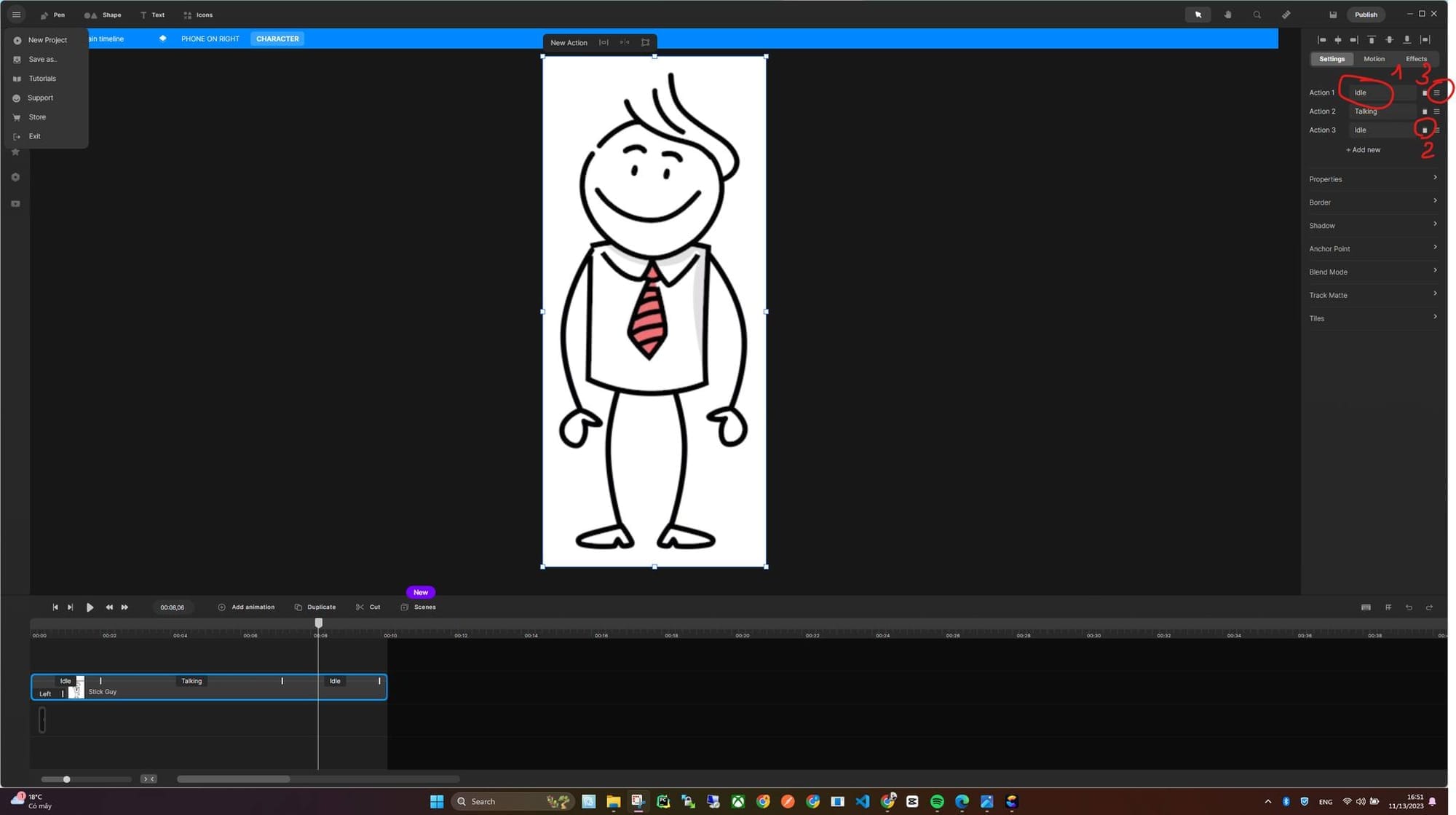This screenshot has height=815, width=1456.
Task: Click the square toggle for Action 3
Action: click(x=1425, y=130)
